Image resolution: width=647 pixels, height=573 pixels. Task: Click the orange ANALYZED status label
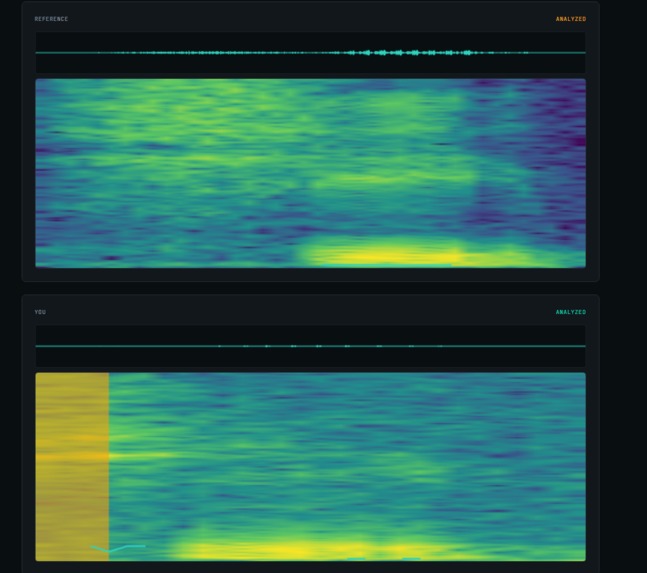(571, 19)
